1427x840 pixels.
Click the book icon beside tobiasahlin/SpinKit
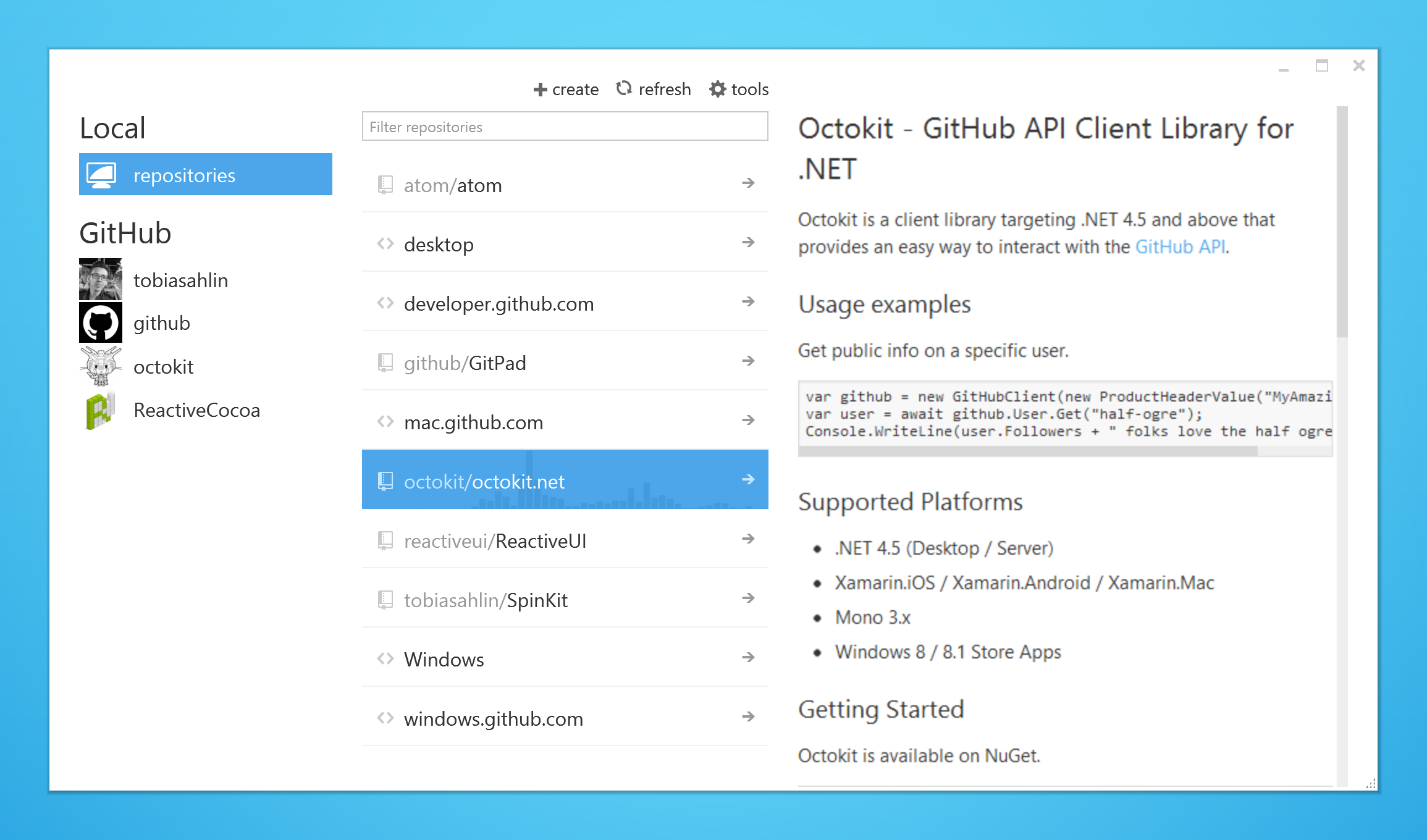tap(385, 600)
